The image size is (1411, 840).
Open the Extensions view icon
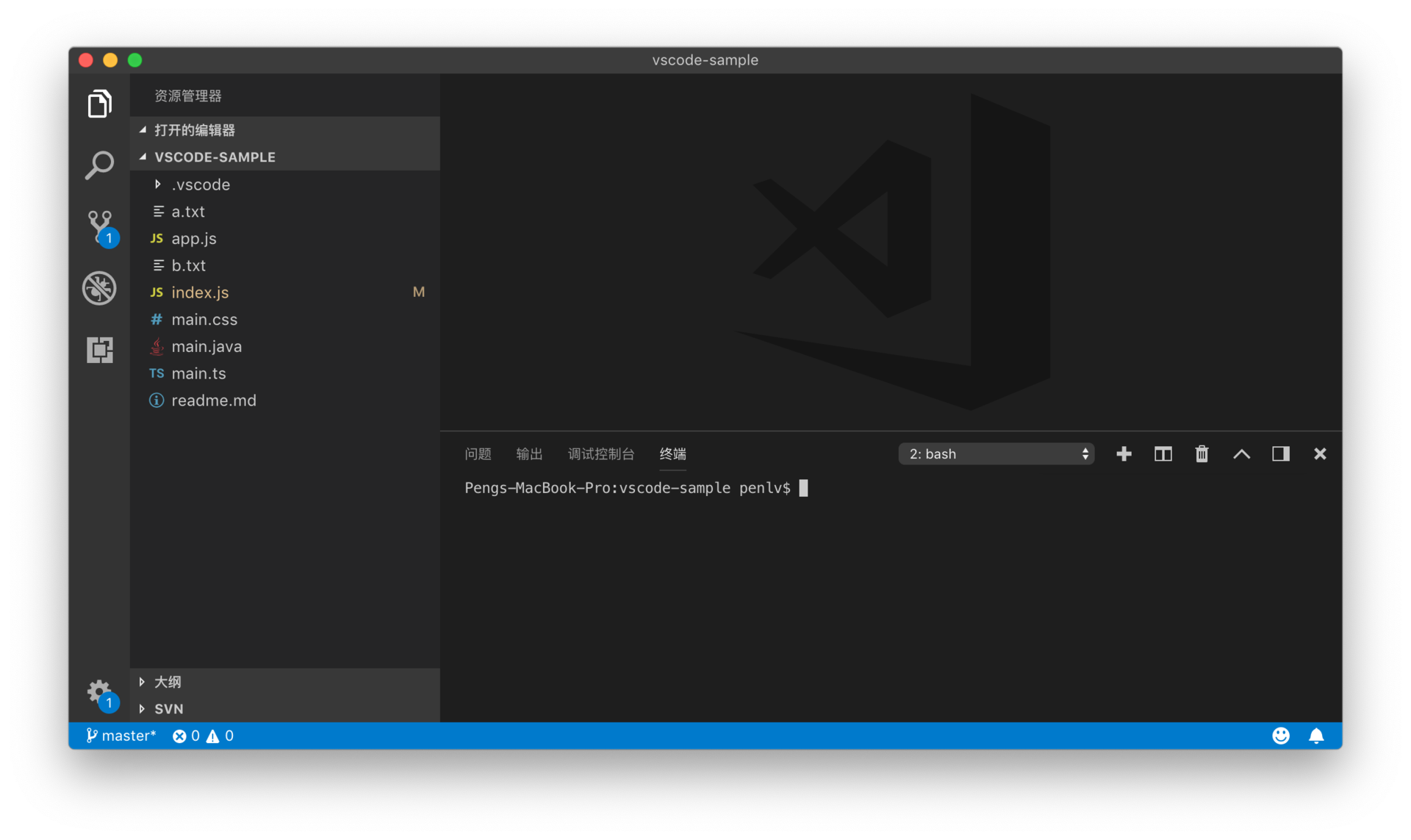click(x=99, y=350)
